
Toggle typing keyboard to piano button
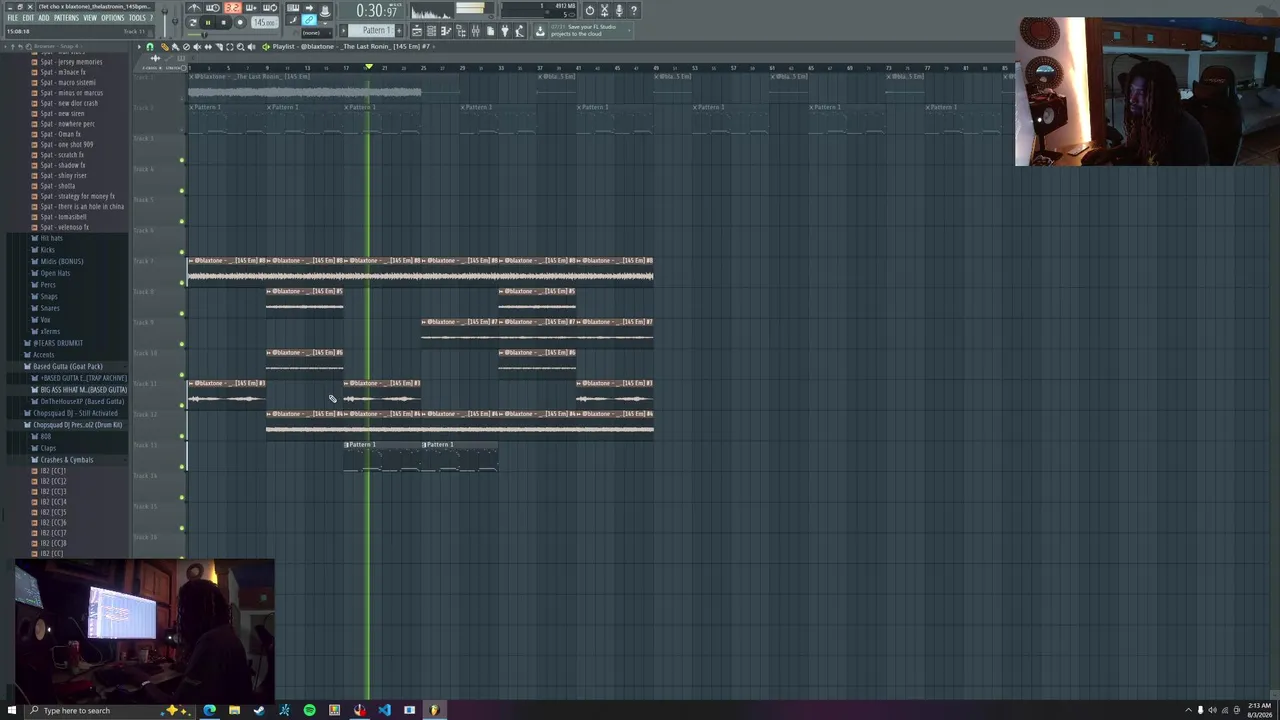pyautogui.click(x=293, y=8)
